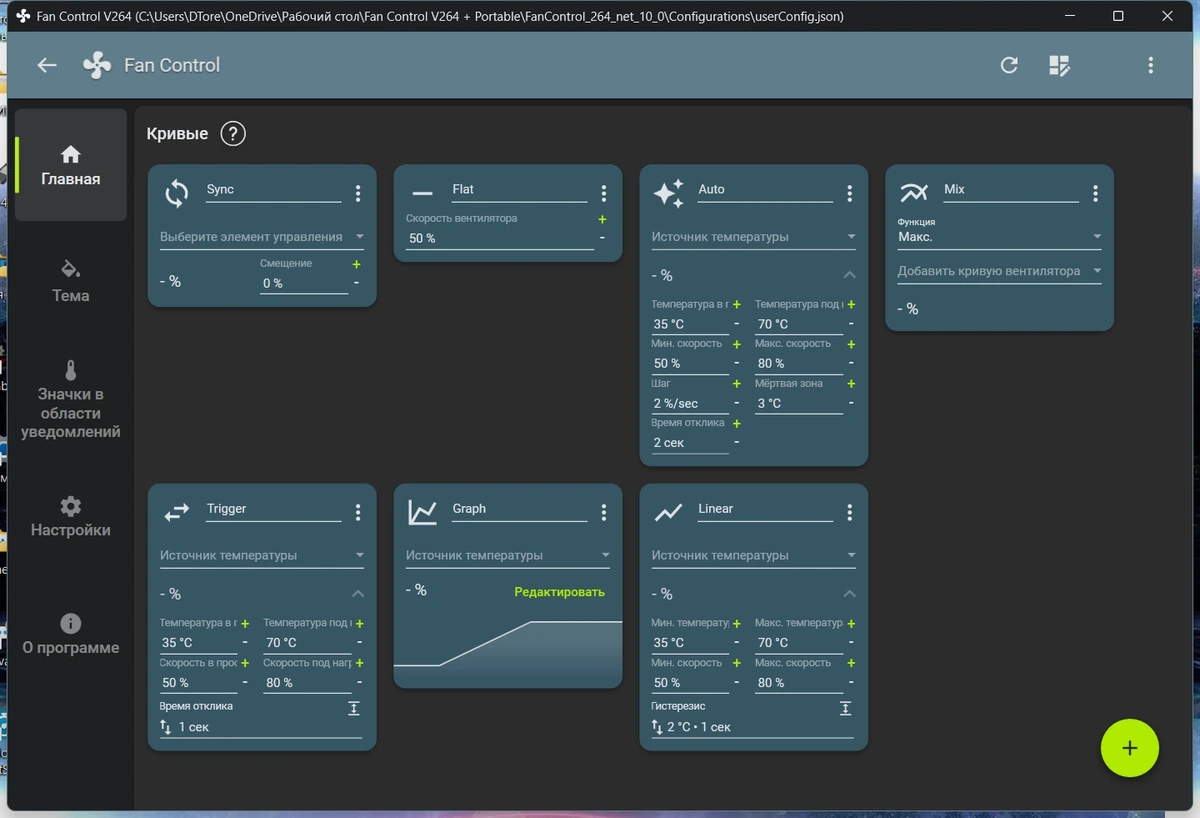Click the Trigger curve arrows icon
The image size is (1200, 818).
[x=177, y=512]
